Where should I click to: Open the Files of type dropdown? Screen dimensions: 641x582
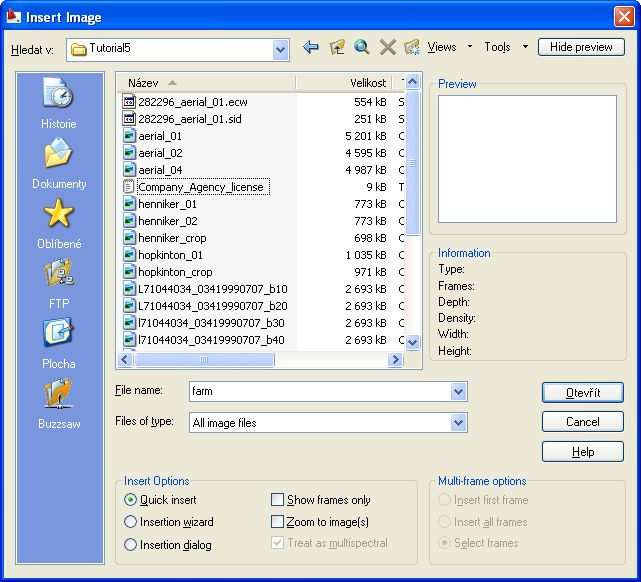coord(458,423)
